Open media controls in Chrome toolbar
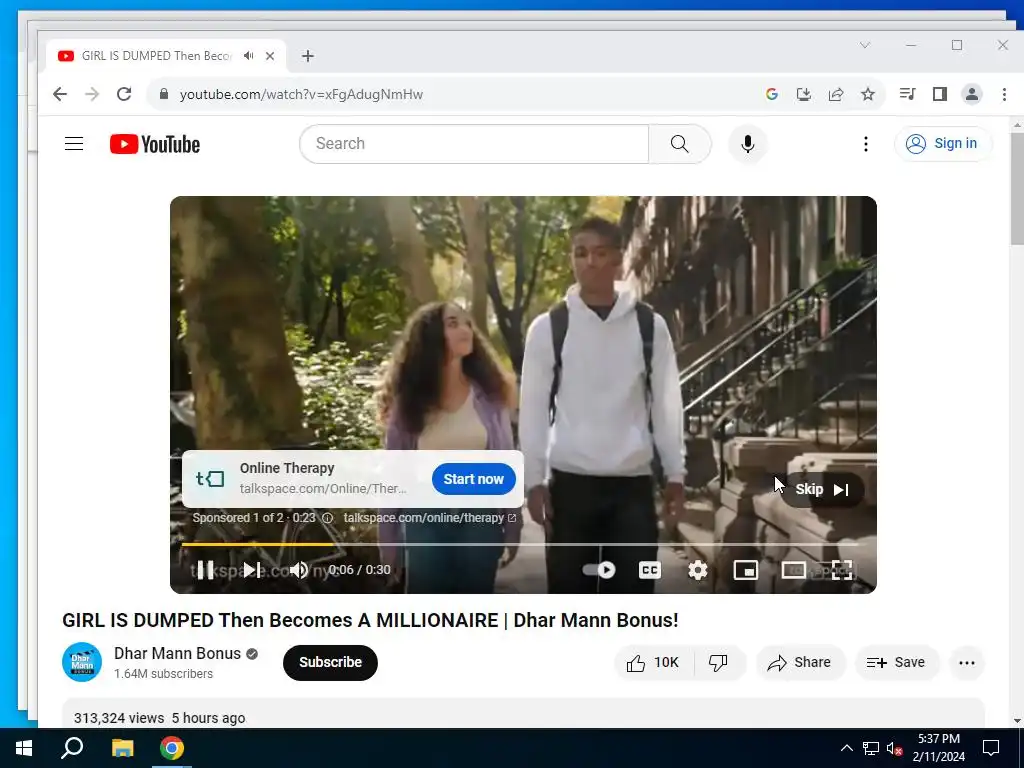Viewport: 1024px width, 768px height. click(907, 94)
